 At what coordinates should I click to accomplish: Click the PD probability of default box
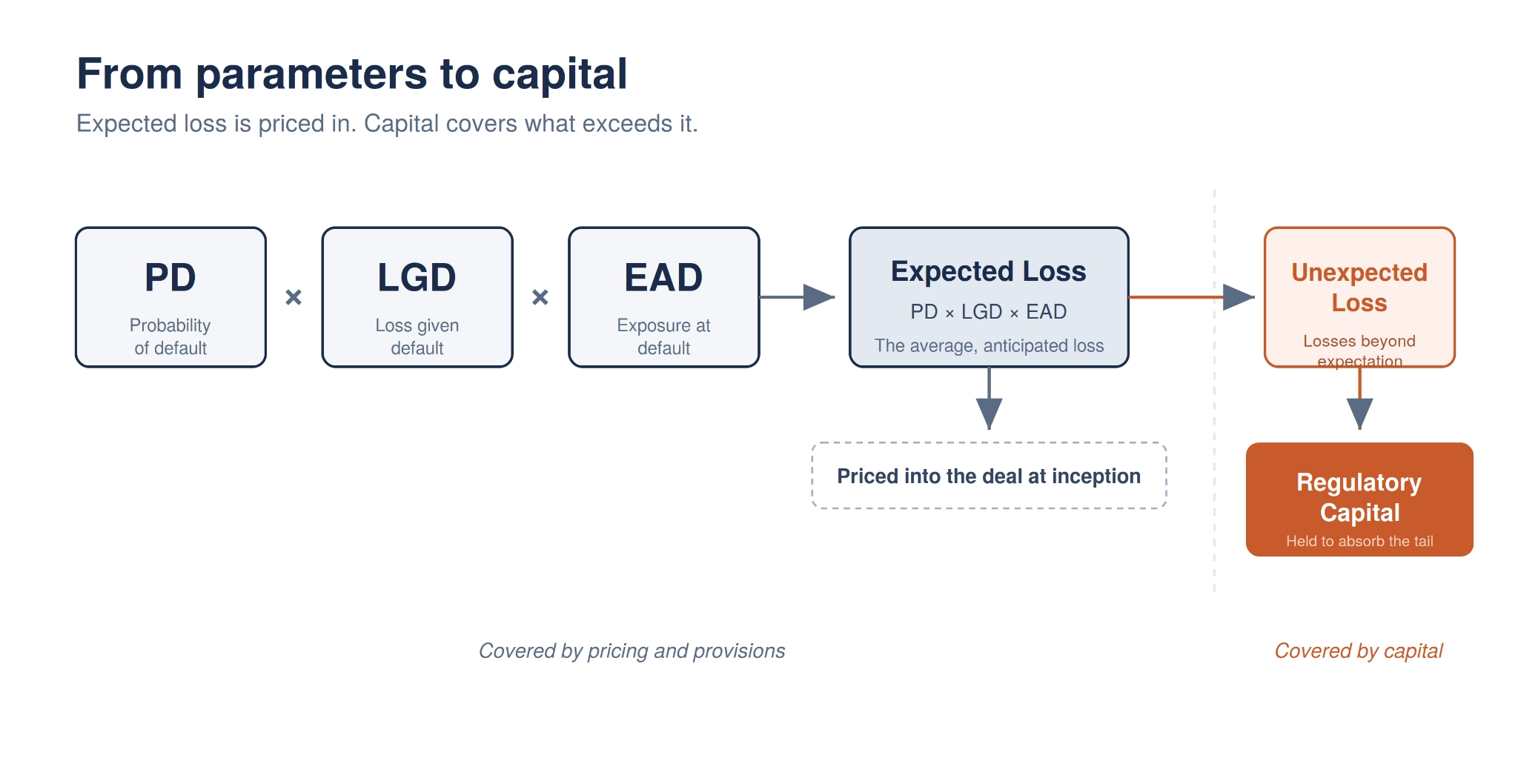[x=170, y=297]
